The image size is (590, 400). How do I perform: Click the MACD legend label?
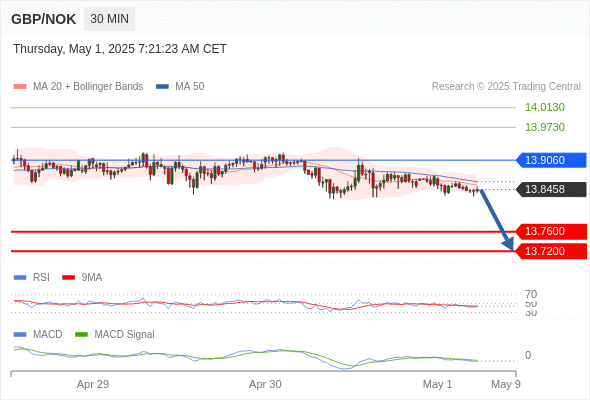pos(48,335)
